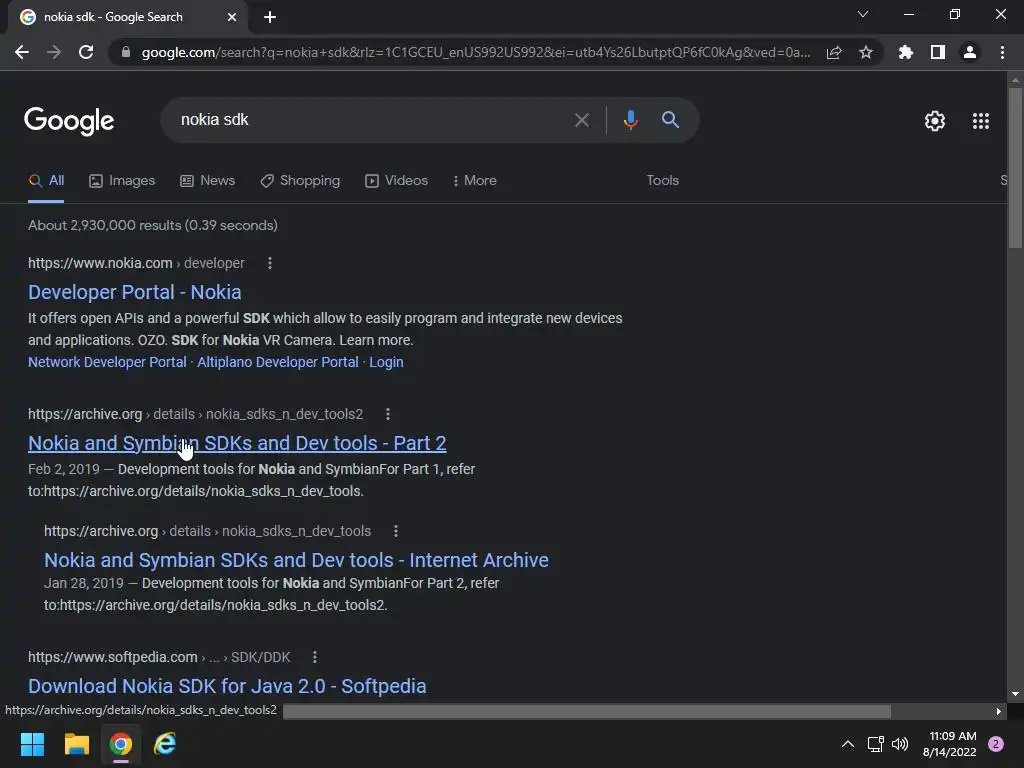1024x768 pixels.
Task: Click the browser forward arrow
Action: (54, 52)
